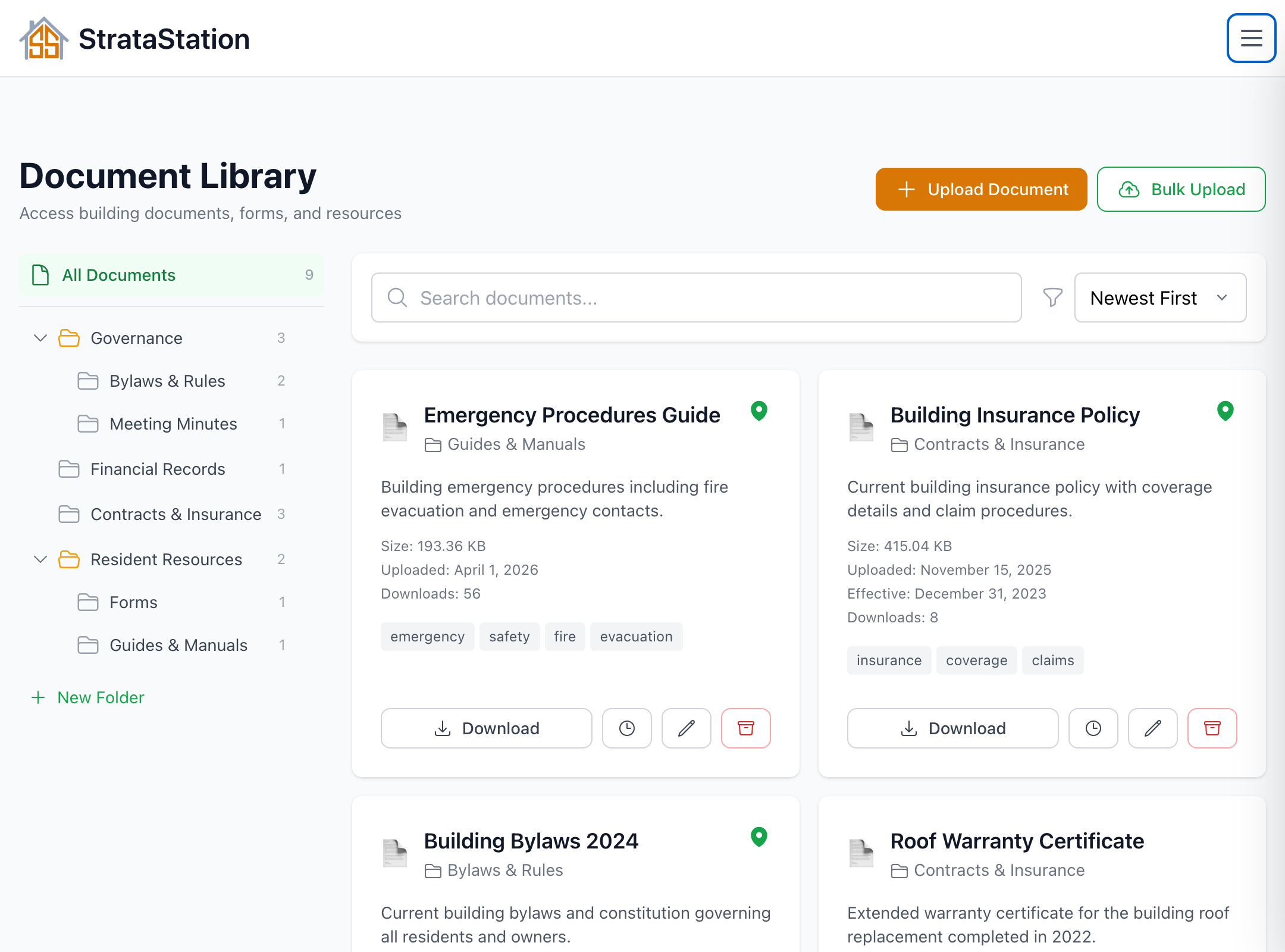This screenshot has width=1285, height=952.
Task: Click the search magnifier icon
Action: (x=397, y=297)
